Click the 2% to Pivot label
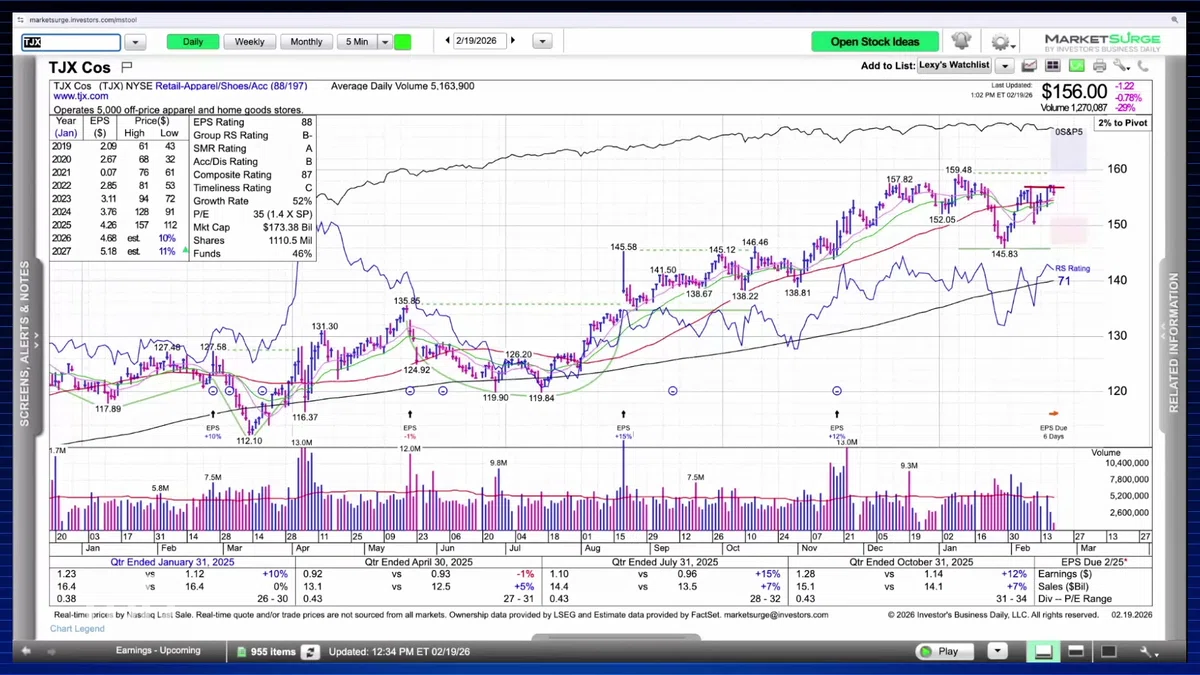1200x675 pixels. tap(1122, 122)
